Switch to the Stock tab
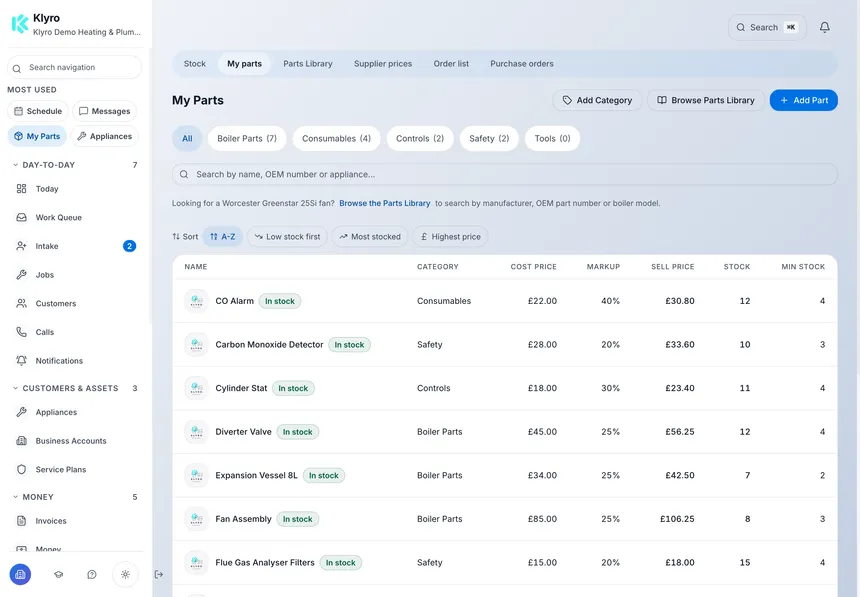Viewport: 860px width, 597px height. (x=195, y=64)
